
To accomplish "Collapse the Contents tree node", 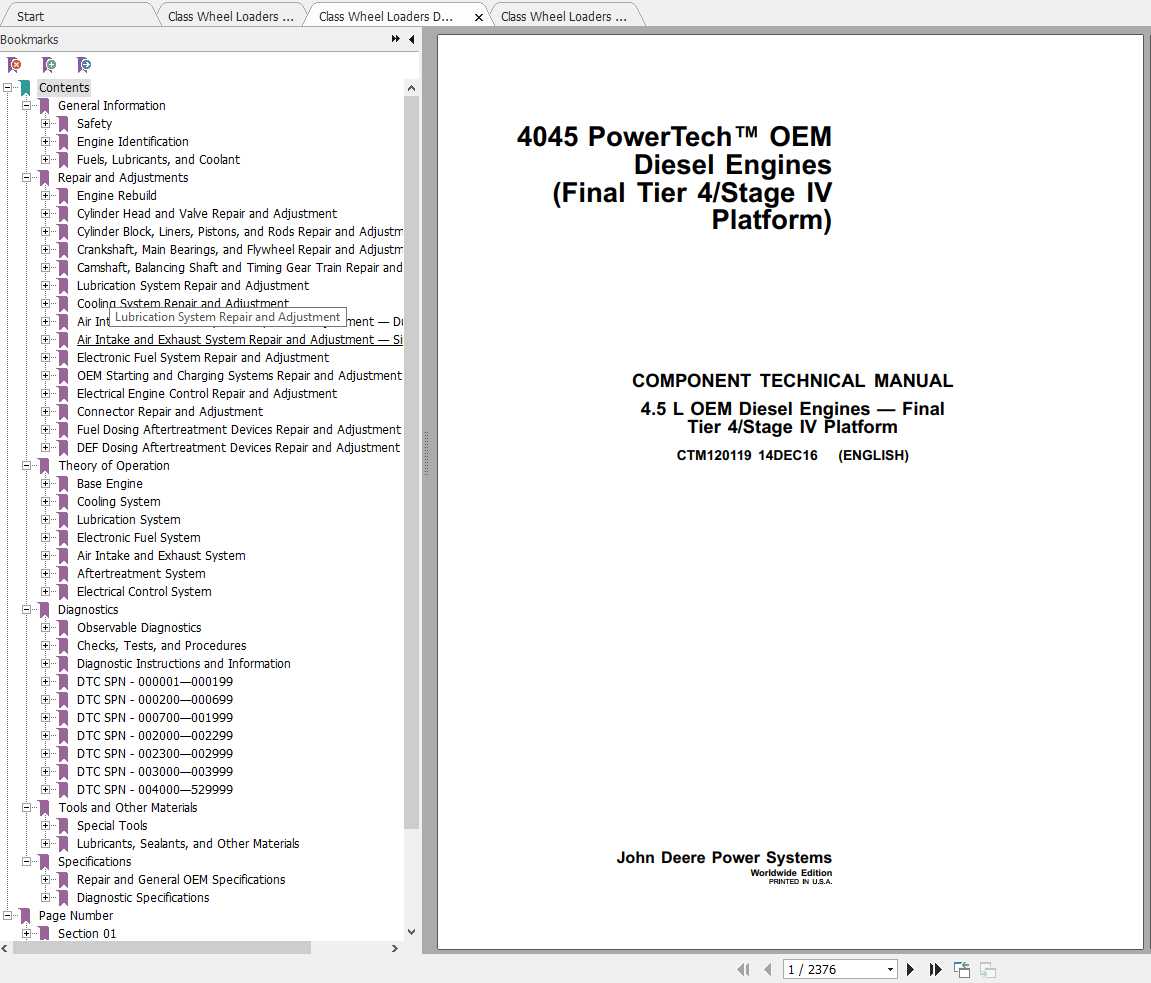I will coord(7,87).
